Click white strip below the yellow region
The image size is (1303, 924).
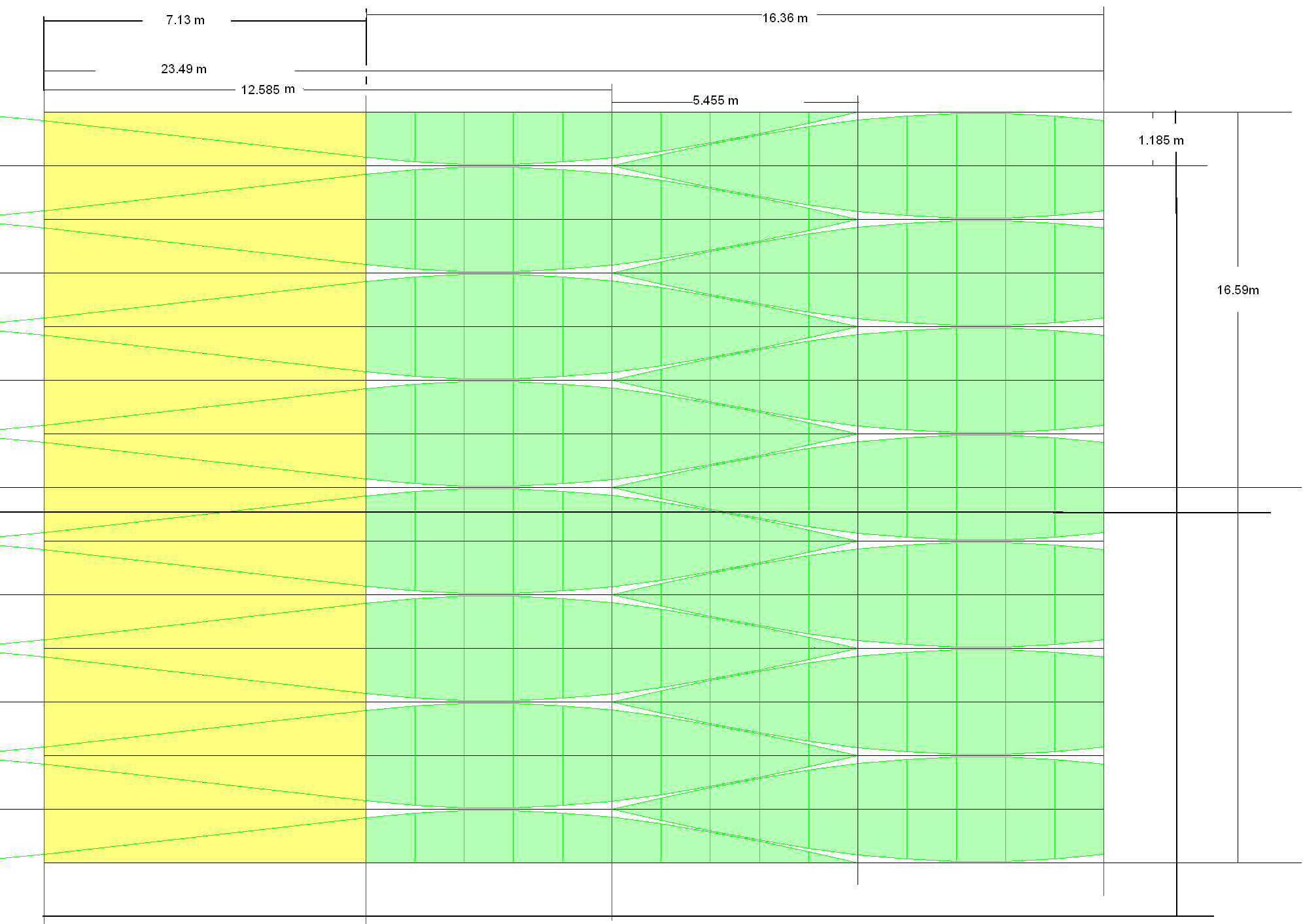[x=205, y=888]
